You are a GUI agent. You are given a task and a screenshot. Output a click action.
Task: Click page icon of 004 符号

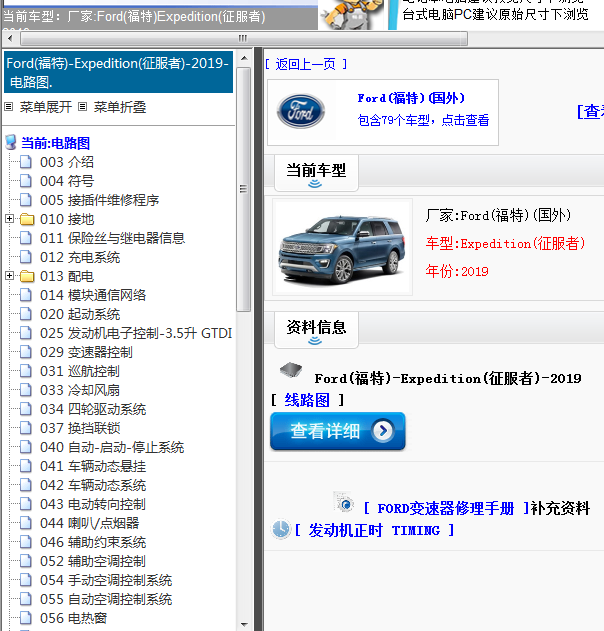tap(26, 181)
